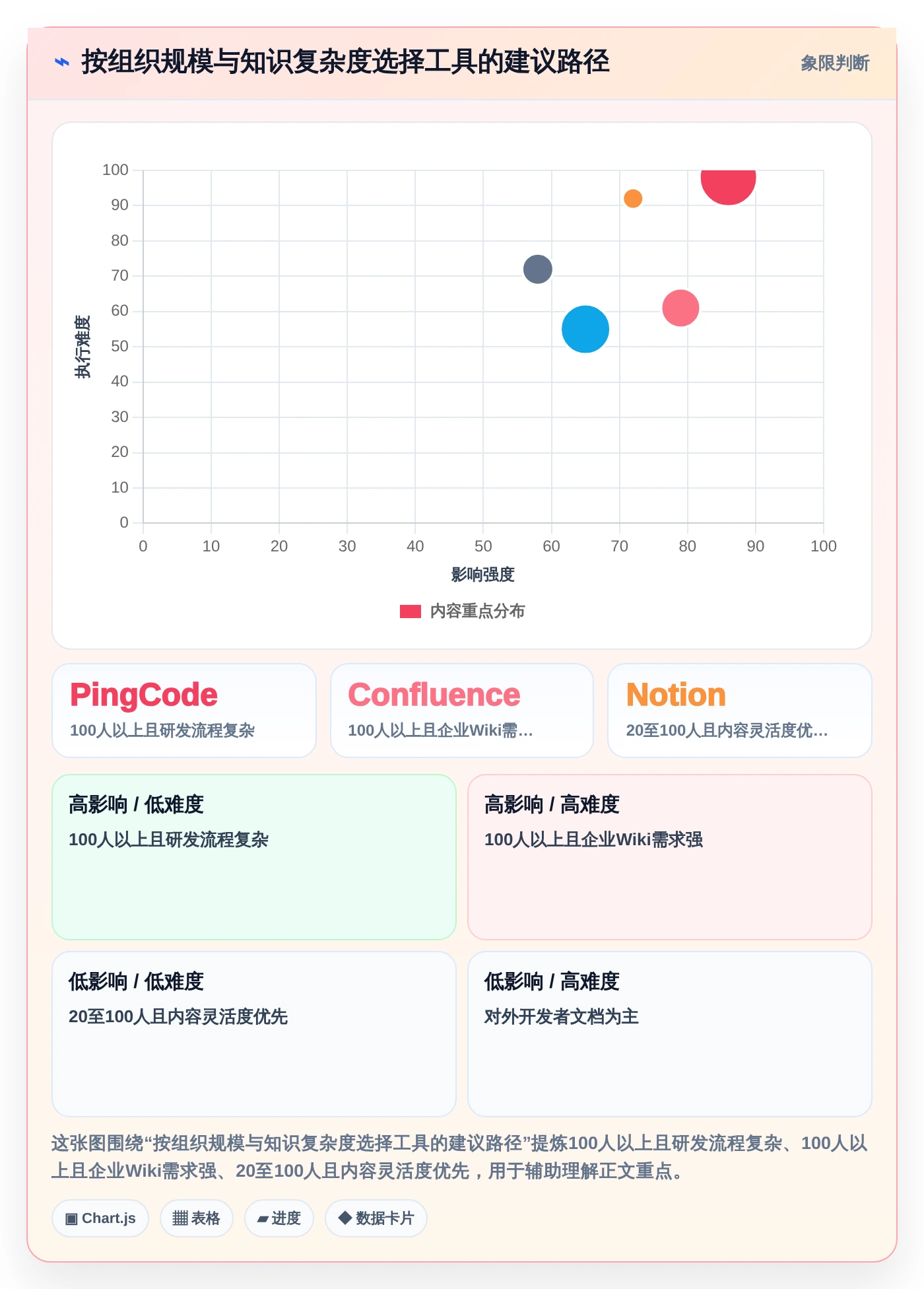Viewport: 924px width, 1289px height.
Task: Select the 低影响 / 低难度 quadrant panel
Action: (254, 1034)
